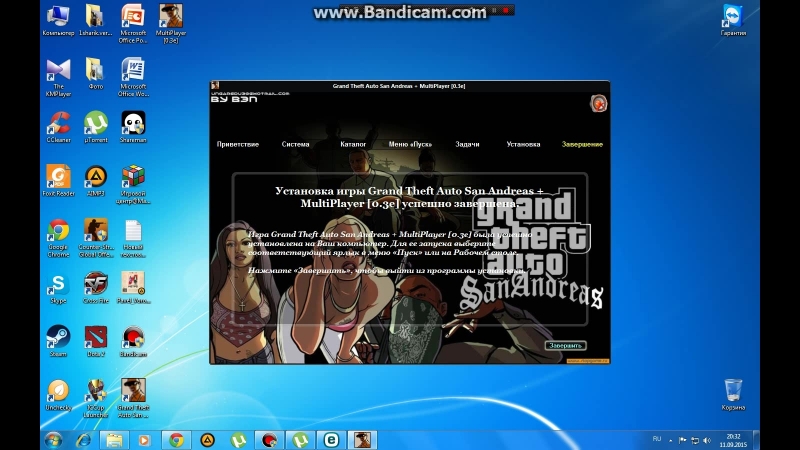This screenshot has height=450, width=800.
Task: Open the MultiPlayer [0.3e] desktop shortcut
Action: click(x=171, y=23)
